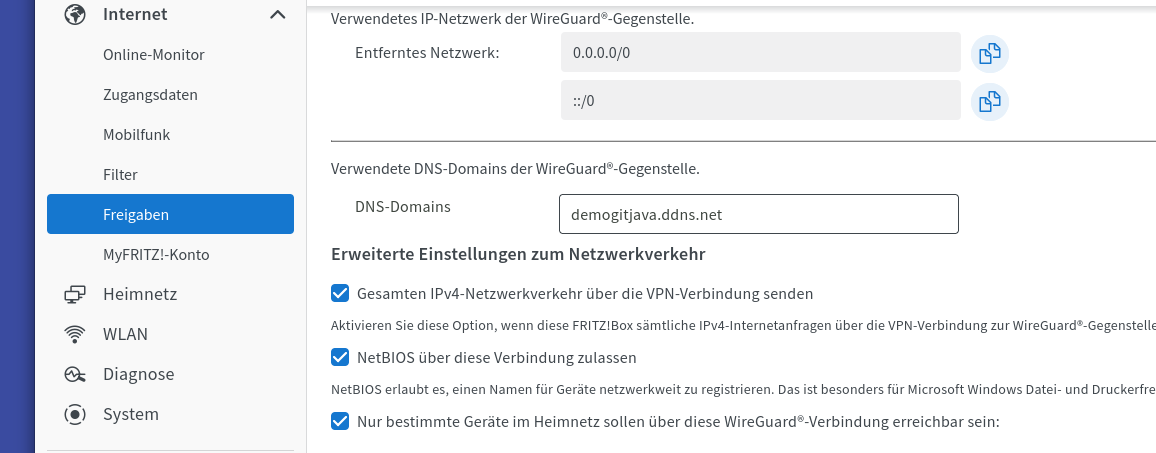Open the Zugangsdaten page
This screenshot has width=1156, height=453.
pyautogui.click(x=150, y=94)
